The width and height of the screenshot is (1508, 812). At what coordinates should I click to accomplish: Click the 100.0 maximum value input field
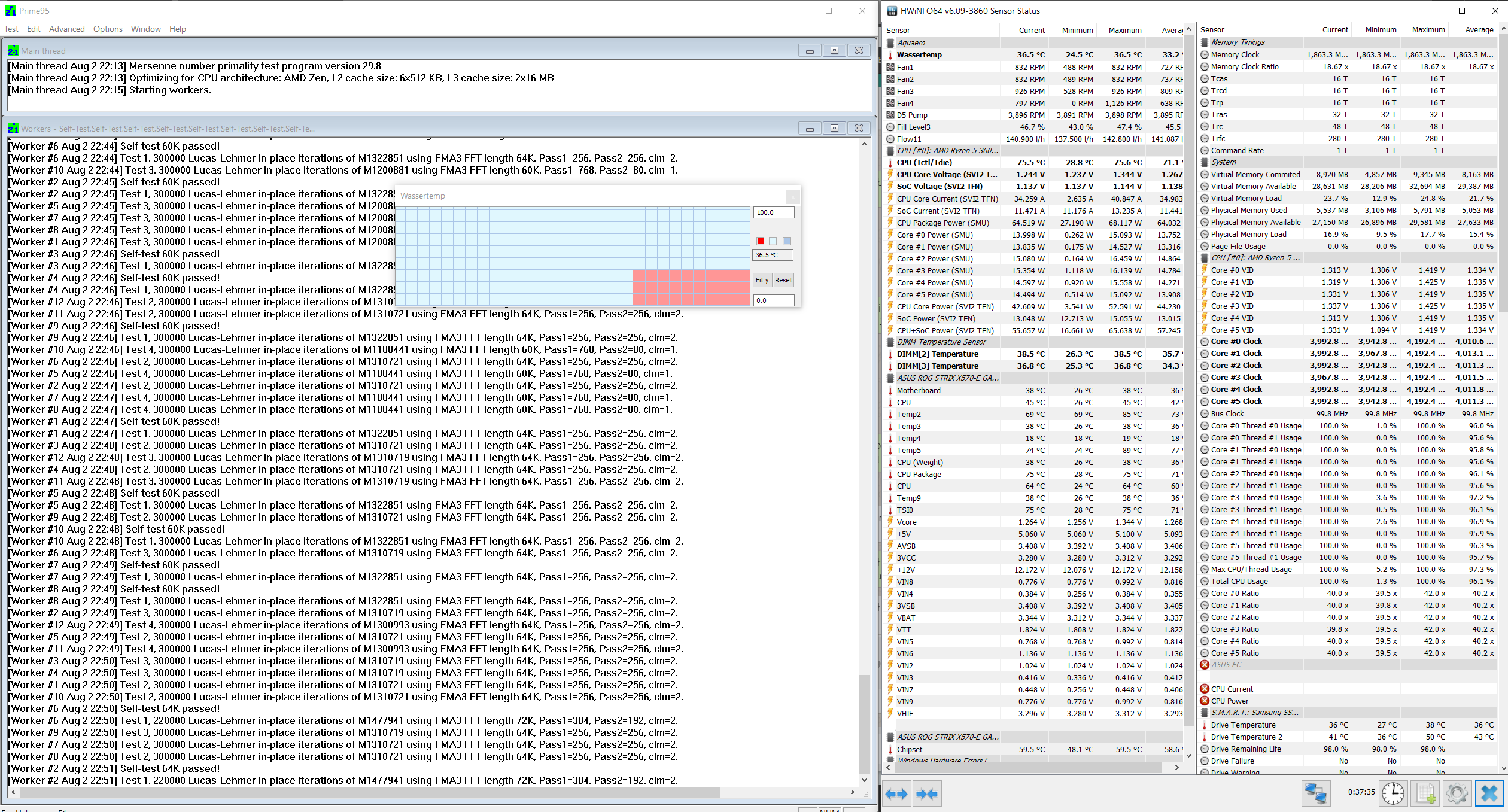click(773, 212)
